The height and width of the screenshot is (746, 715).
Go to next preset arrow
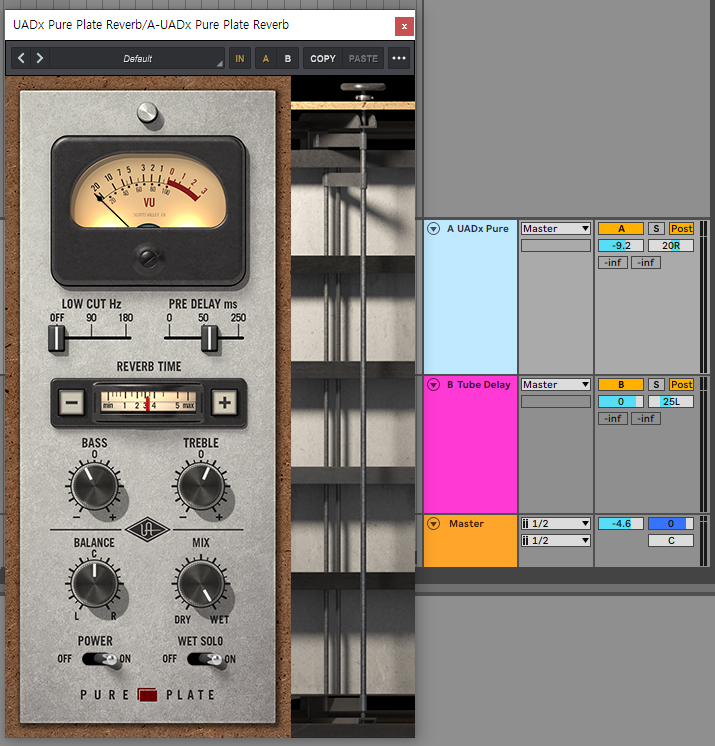click(40, 59)
